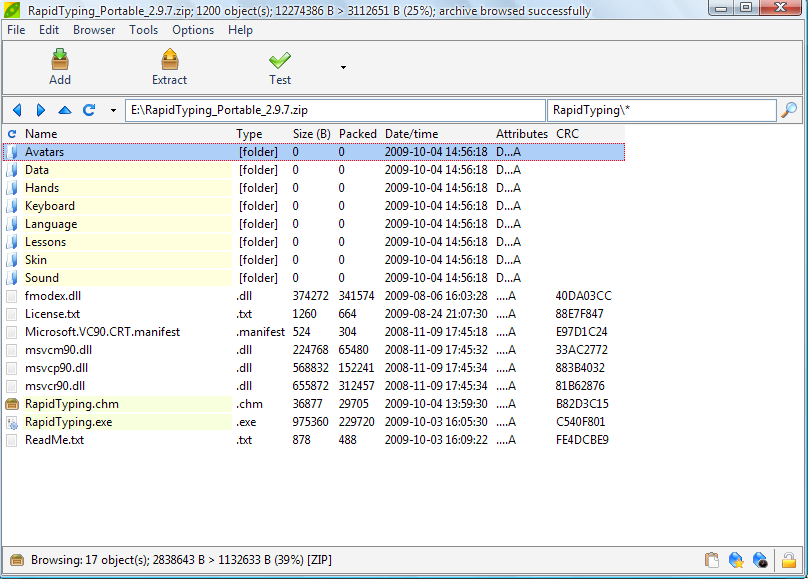
Task: Click the padlock password icon
Action: [x=789, y=559]
